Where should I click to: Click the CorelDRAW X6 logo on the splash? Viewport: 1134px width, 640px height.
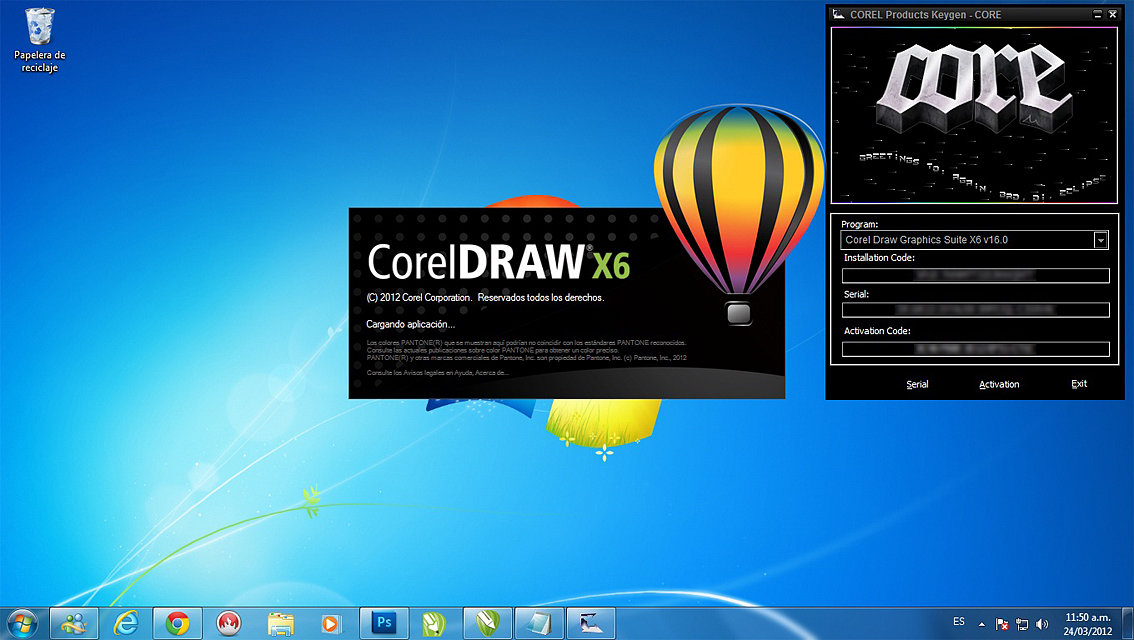click(498, 261)
